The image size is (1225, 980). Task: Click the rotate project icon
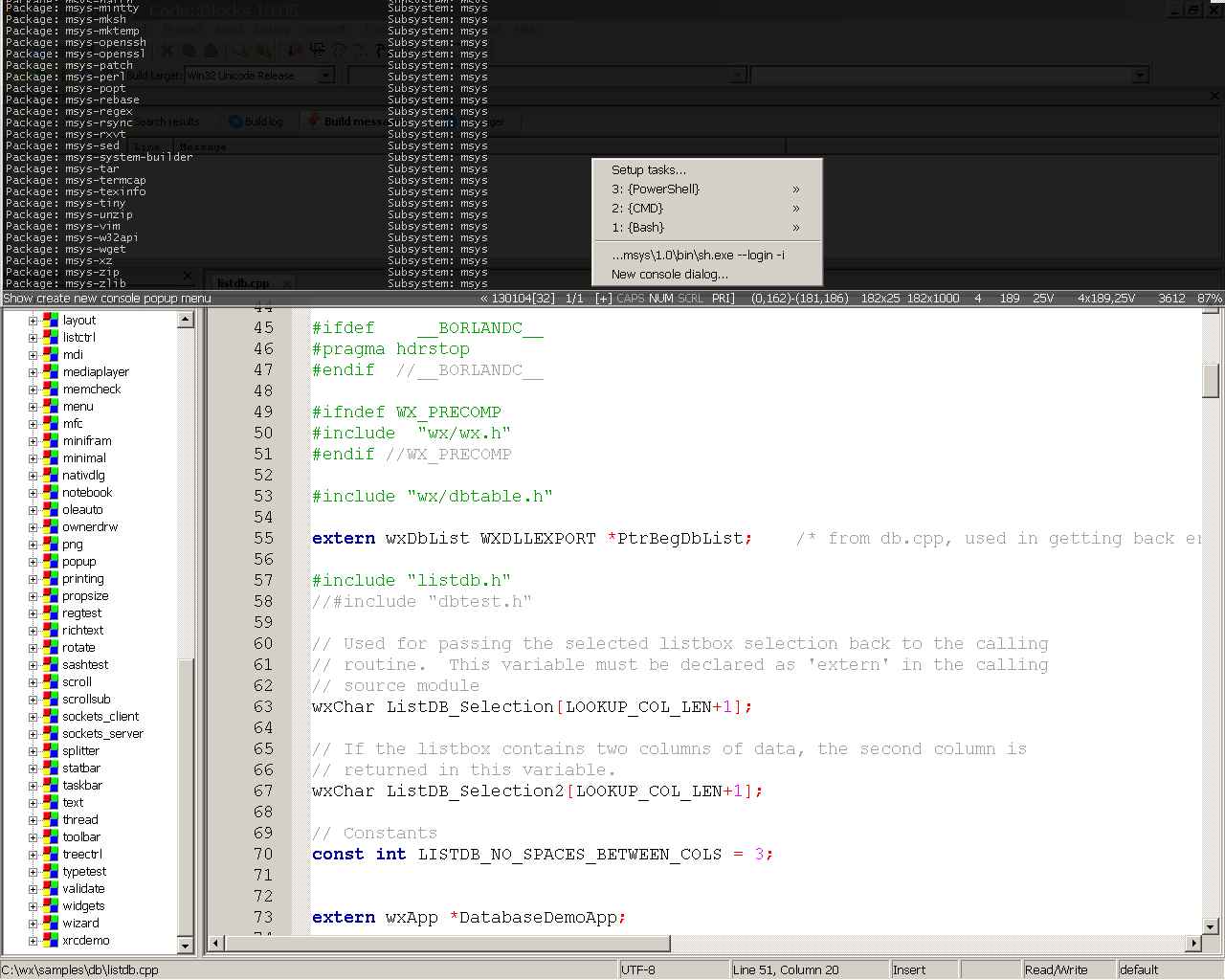(x=51, y=647)
